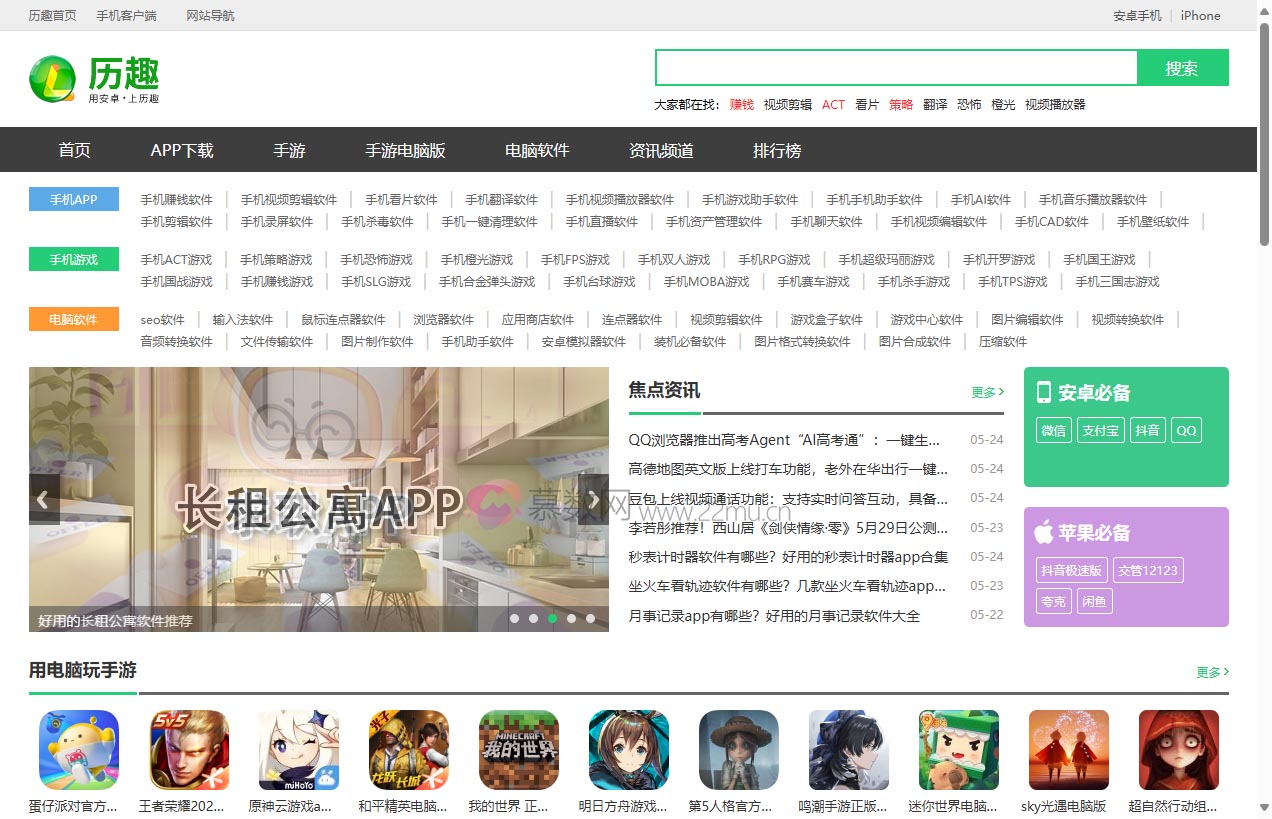
Task: Click the 历趣 logo icon
Action: pyautogui.click(x=52, y=79)
